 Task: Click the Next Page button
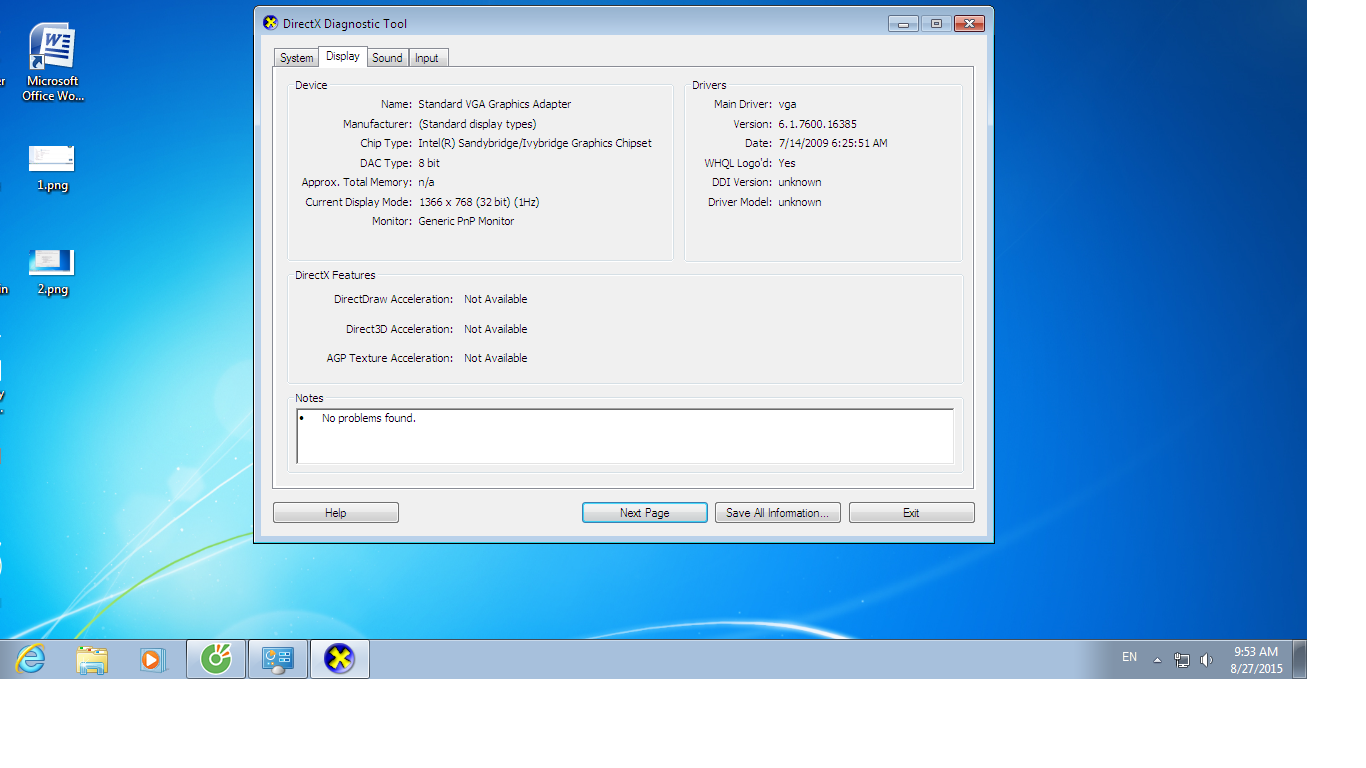(644, 513)
